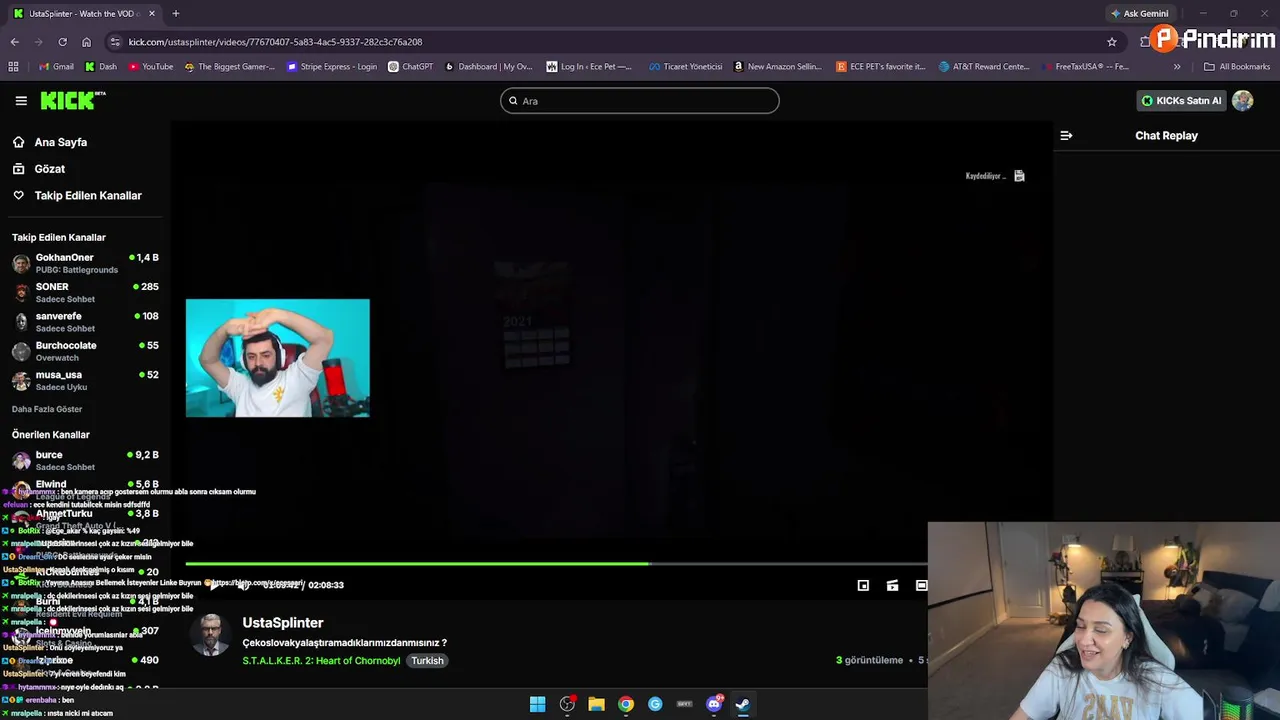1280x720 pixels.
Task: Open sanverefe followed channel
Action: 85,321
